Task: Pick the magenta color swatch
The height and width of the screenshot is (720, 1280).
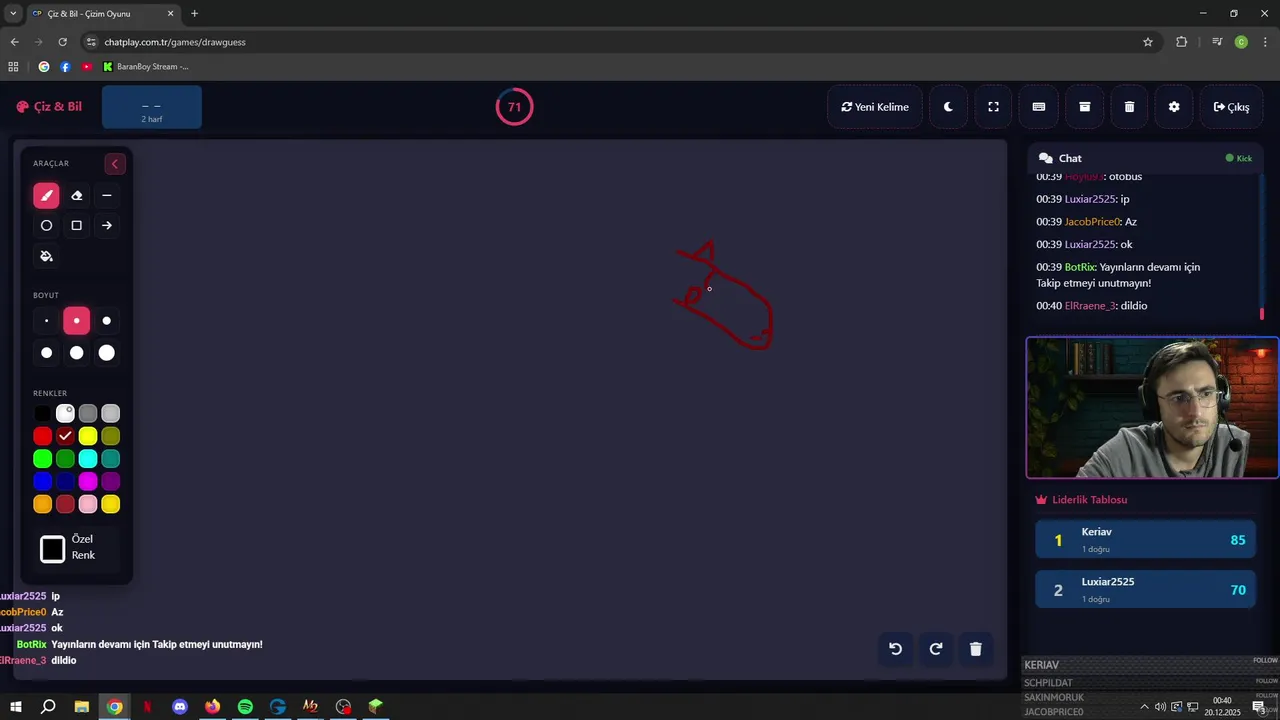Action: (x=88, y=482)
